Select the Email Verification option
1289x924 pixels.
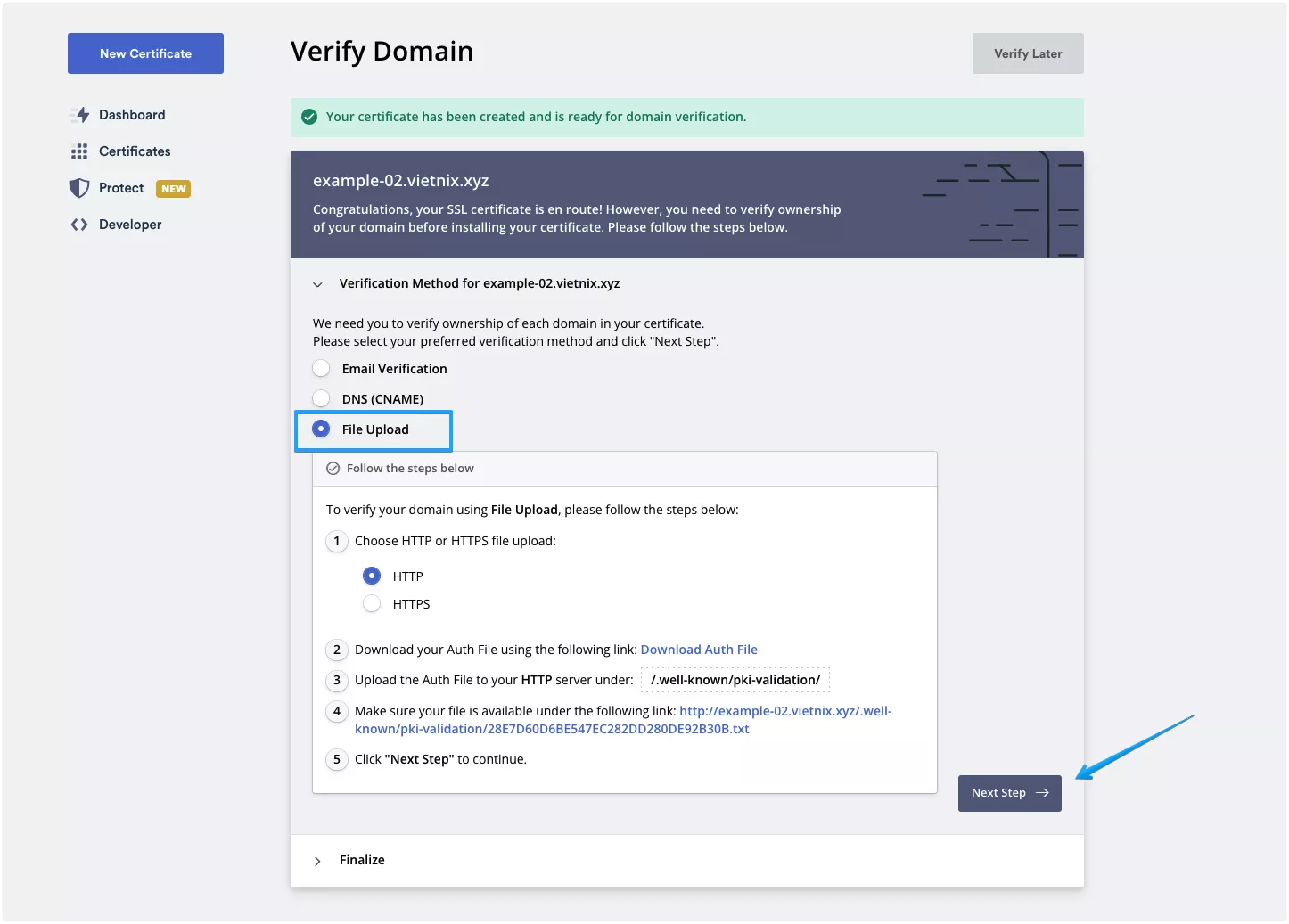321,367
